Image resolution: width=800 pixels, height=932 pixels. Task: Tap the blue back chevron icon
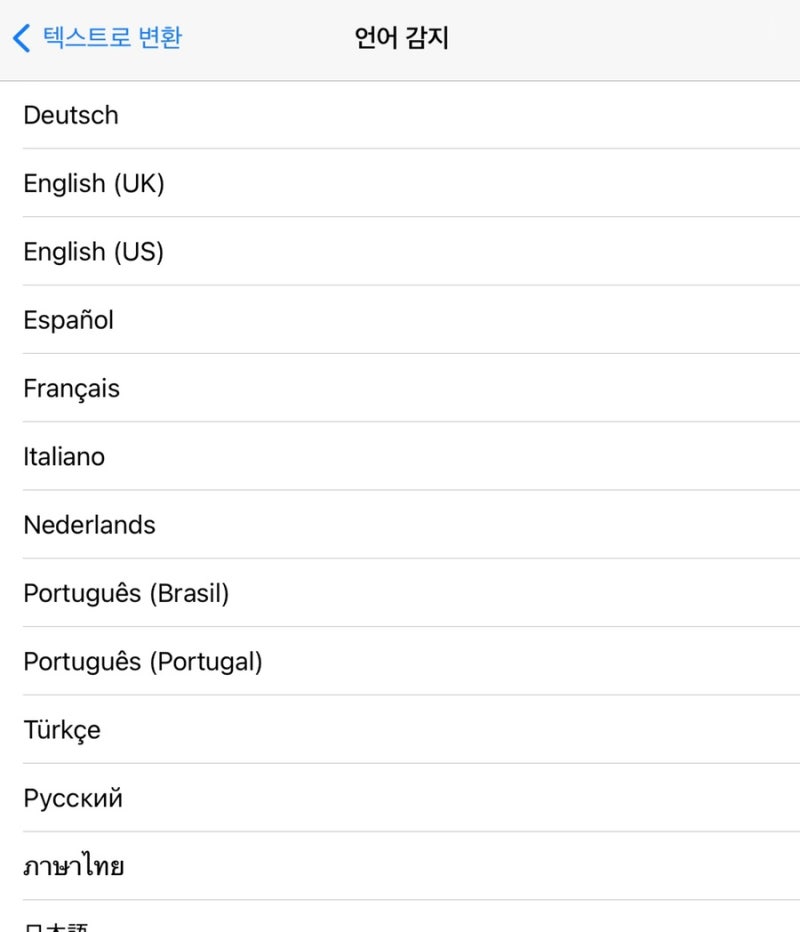click(x=21, y=38)
